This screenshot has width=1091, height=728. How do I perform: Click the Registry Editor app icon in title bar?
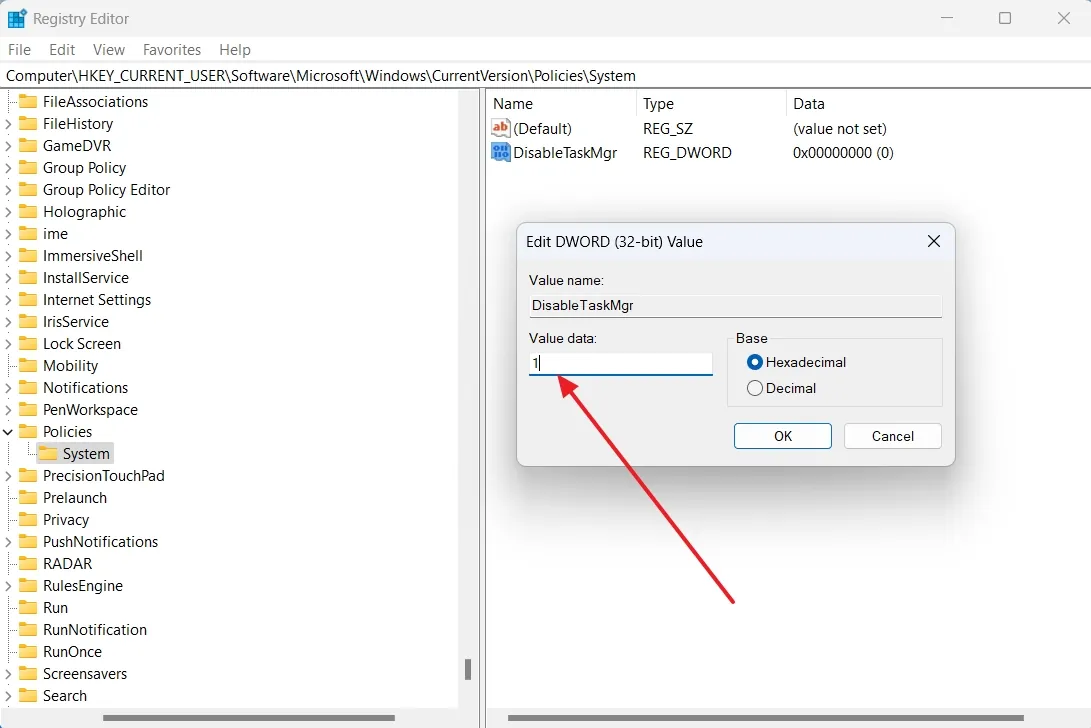pos(17,18)
